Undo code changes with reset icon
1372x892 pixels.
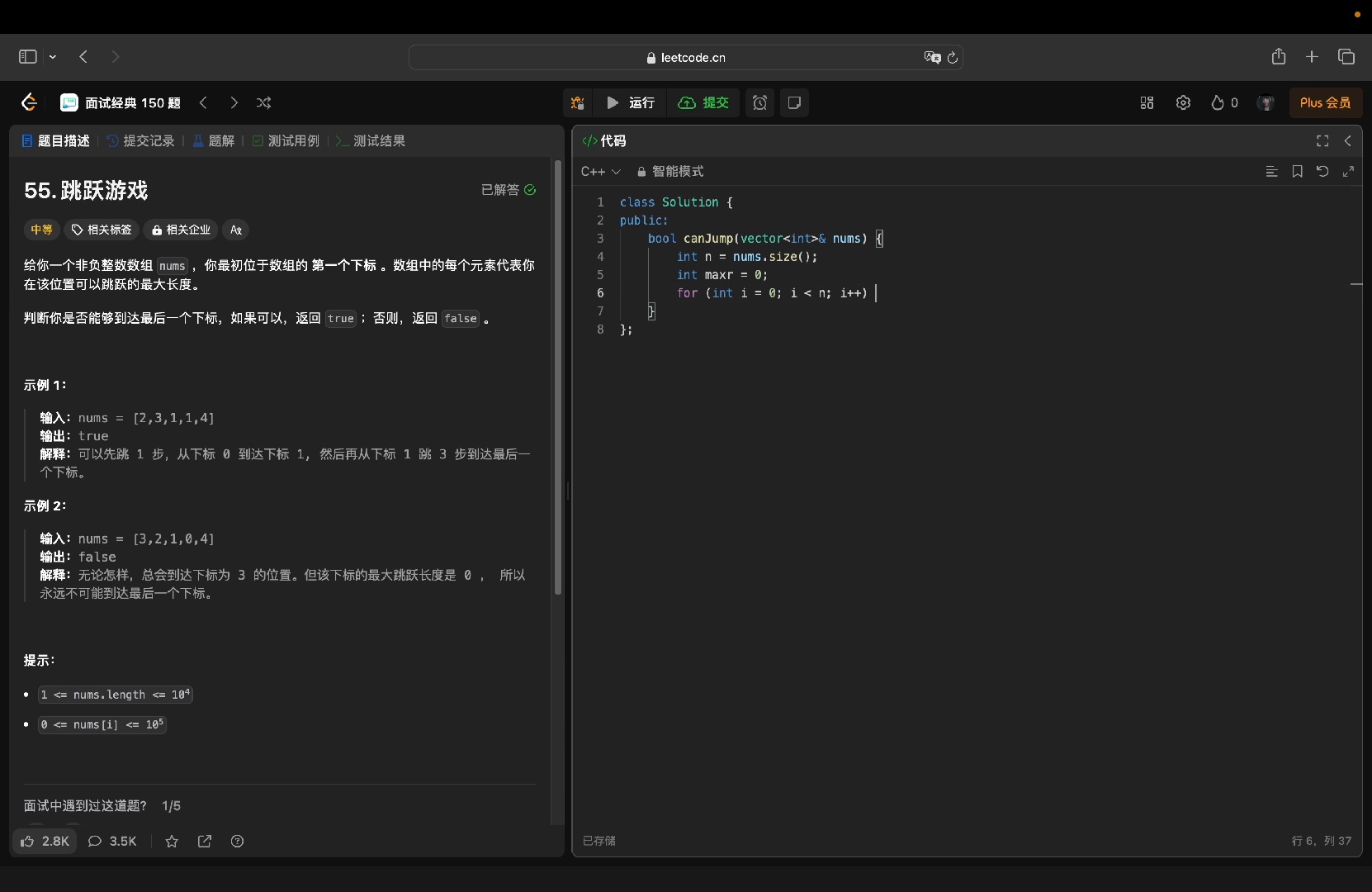coord(1322,172)
